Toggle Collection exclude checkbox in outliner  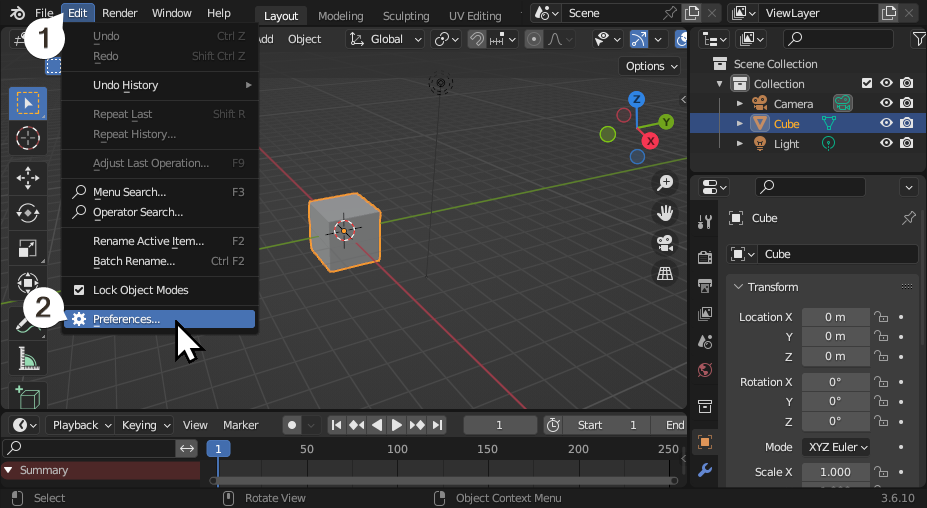pos(867,84)
